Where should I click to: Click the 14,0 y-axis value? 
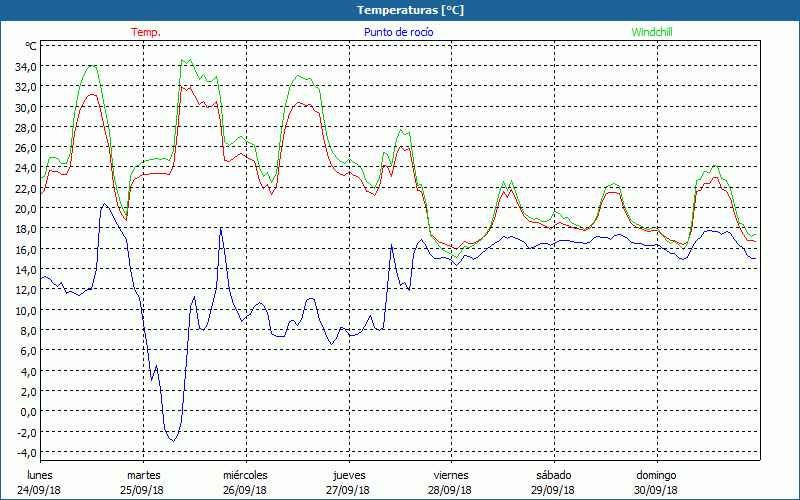tap(26, 269)
